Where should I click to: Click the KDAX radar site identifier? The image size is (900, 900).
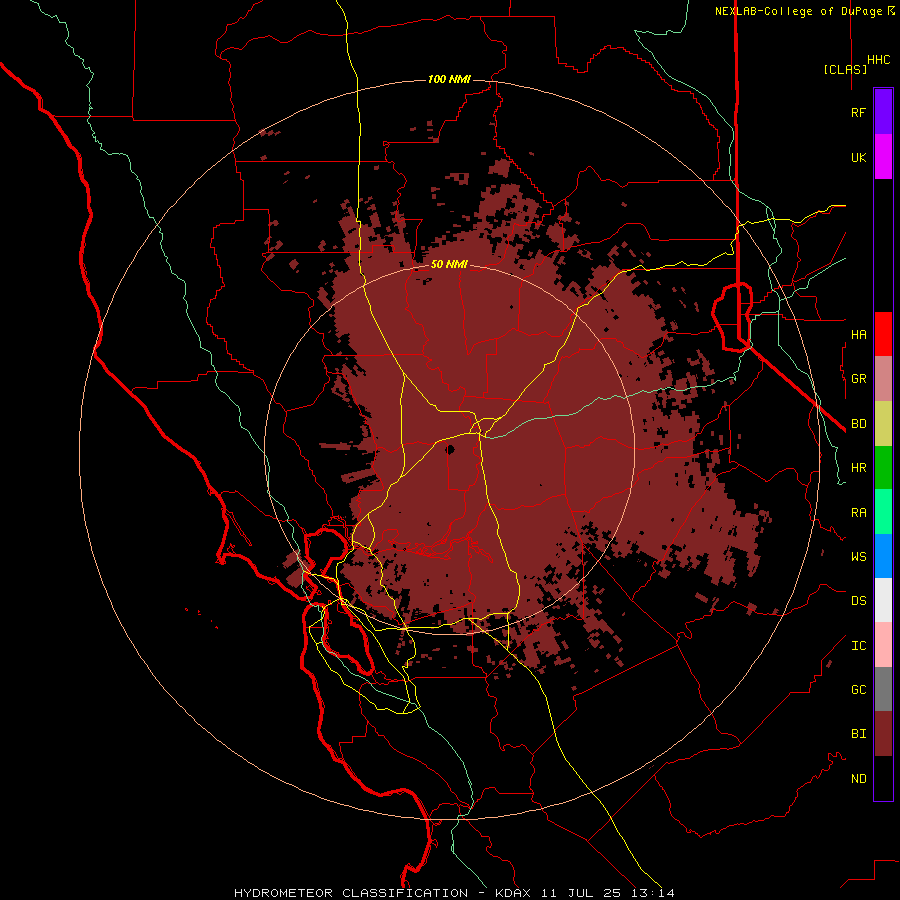point(513,893)
